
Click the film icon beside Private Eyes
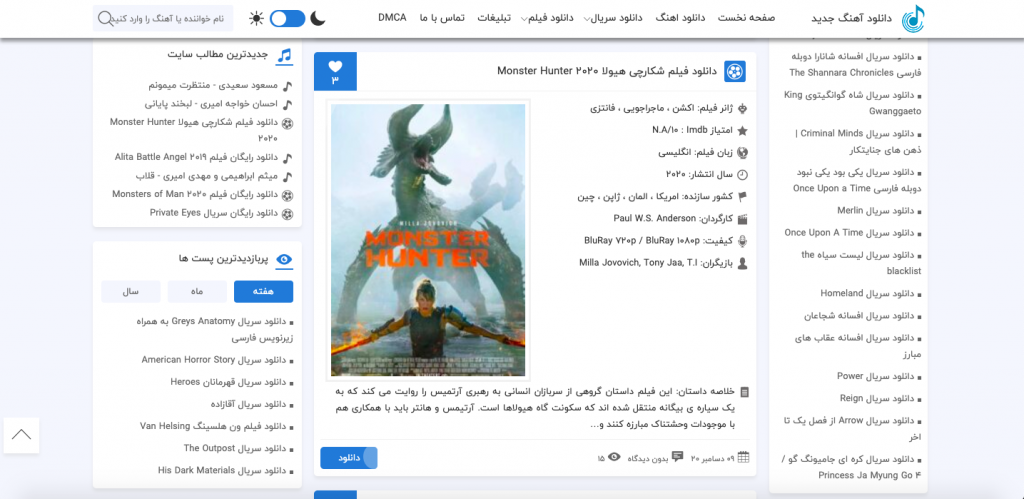click(x=288, y=214)
